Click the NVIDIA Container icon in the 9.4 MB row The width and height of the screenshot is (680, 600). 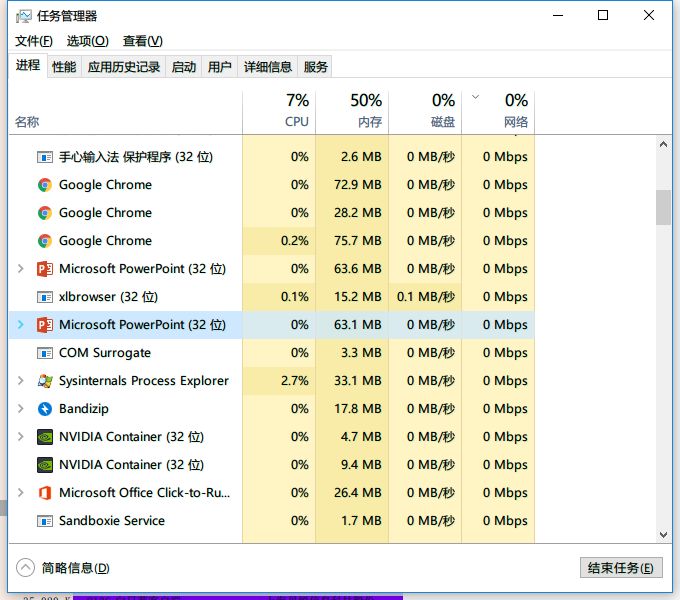45,465
